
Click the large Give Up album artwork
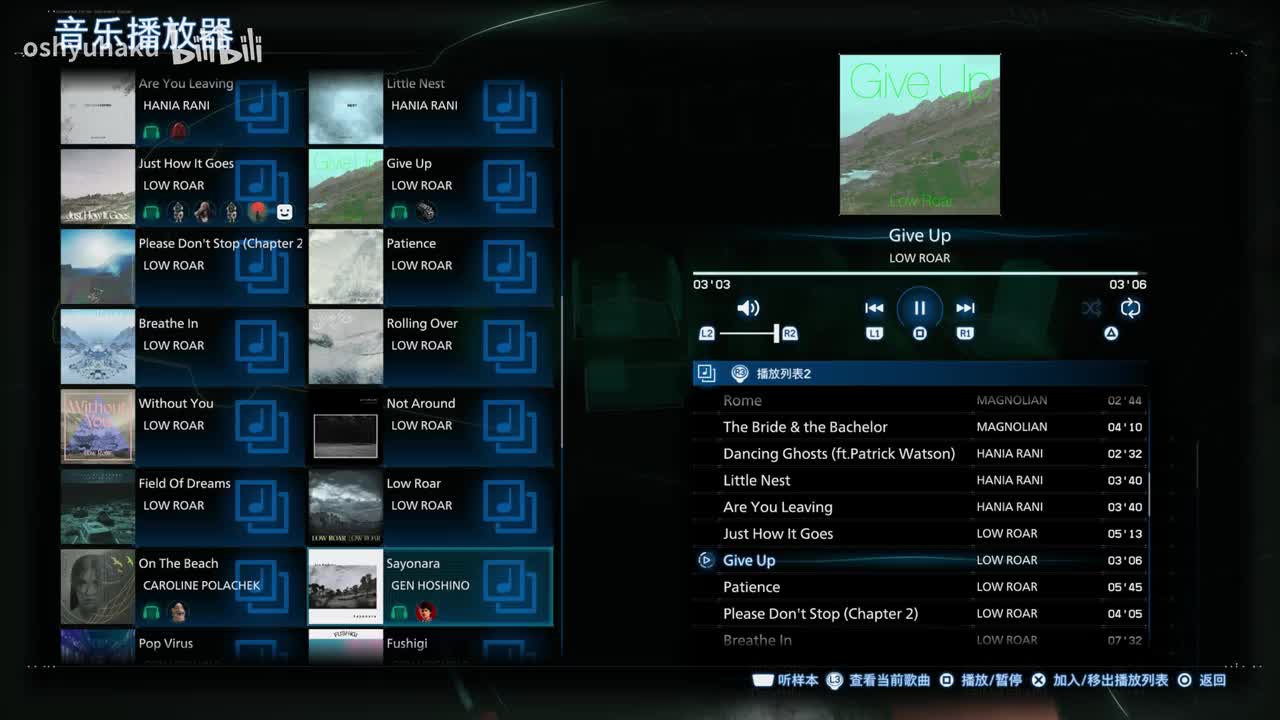tap(920, 135)
